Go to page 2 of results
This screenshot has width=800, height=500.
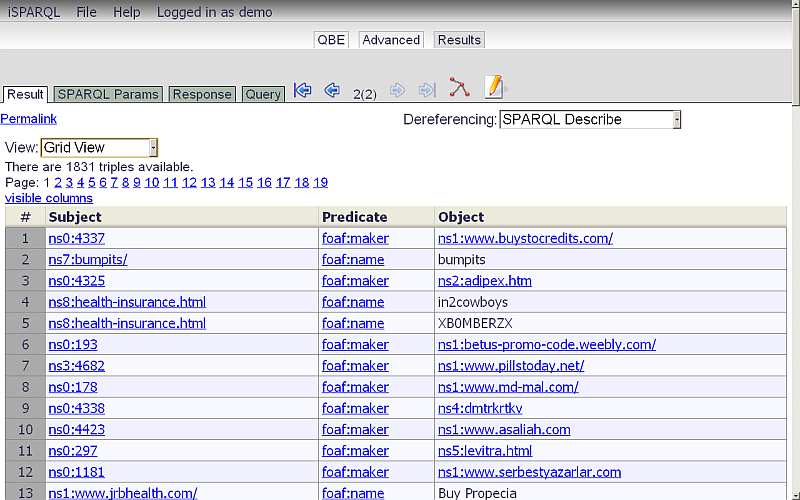[x=58, y=182]
